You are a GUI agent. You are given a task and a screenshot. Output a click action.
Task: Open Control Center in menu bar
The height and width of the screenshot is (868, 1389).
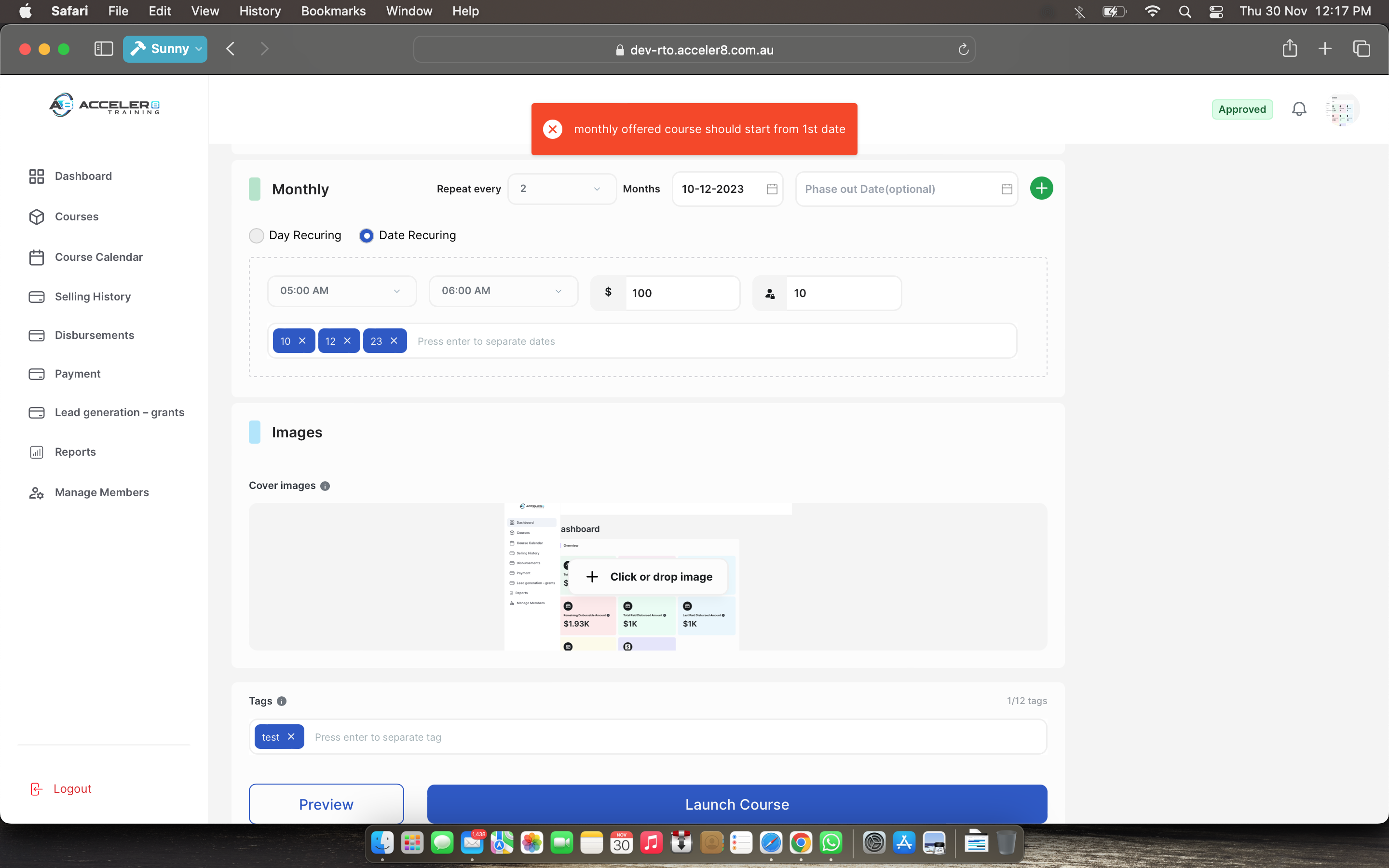(1216, 12)
